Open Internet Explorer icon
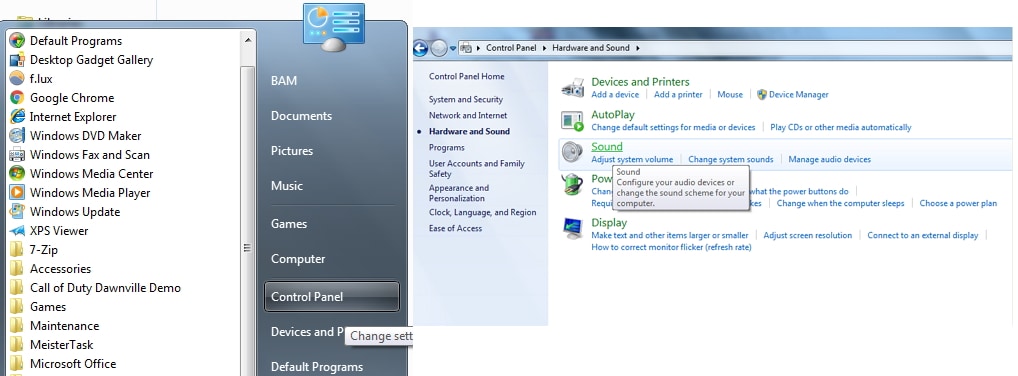The height and width of the screenshot is (376, 1018). (17, 117)
